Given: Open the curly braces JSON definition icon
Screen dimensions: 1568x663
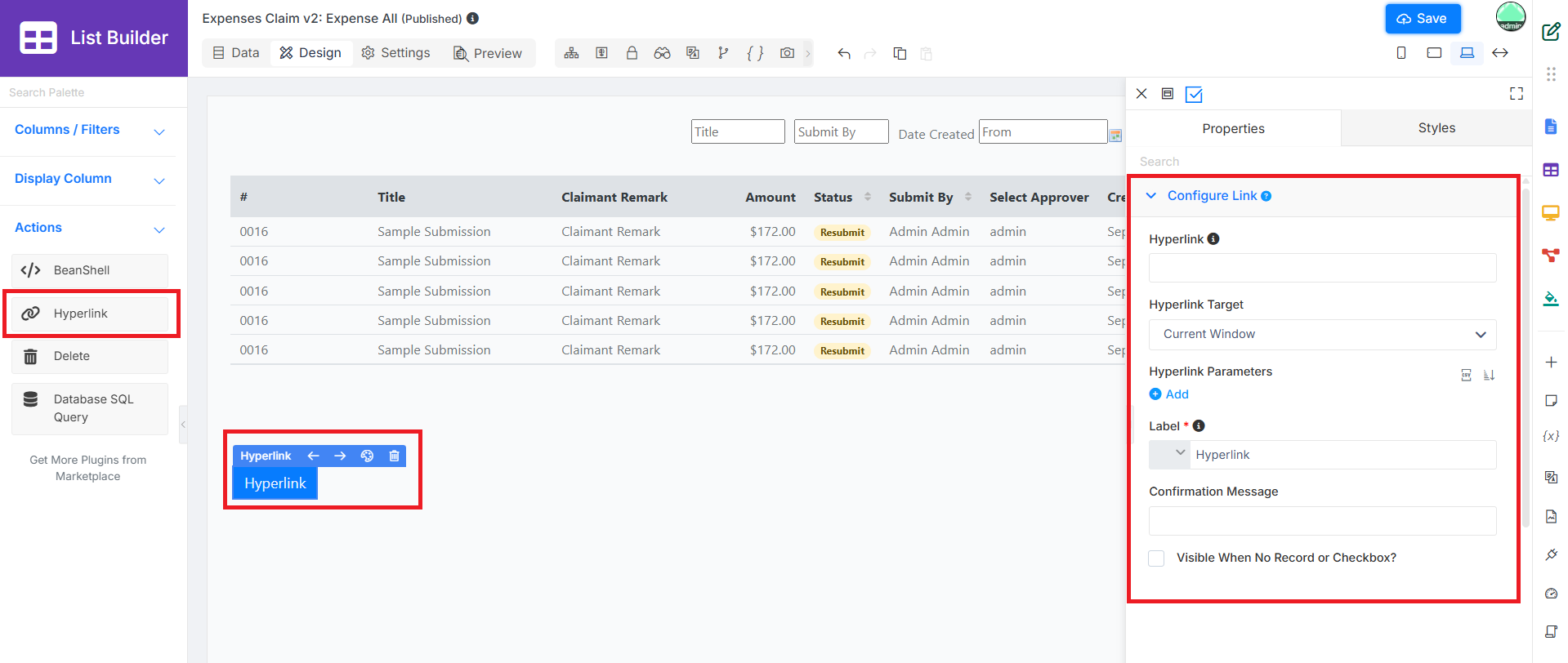Looking at the screenshot, I should [755, 53].
